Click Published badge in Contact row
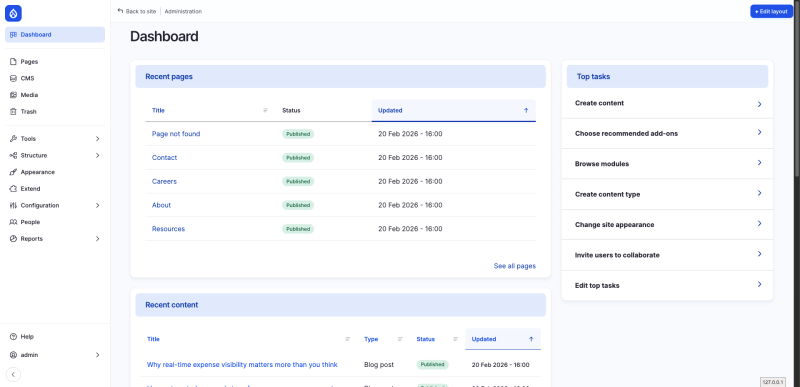 pyautogui.click(x=298, y=158)
